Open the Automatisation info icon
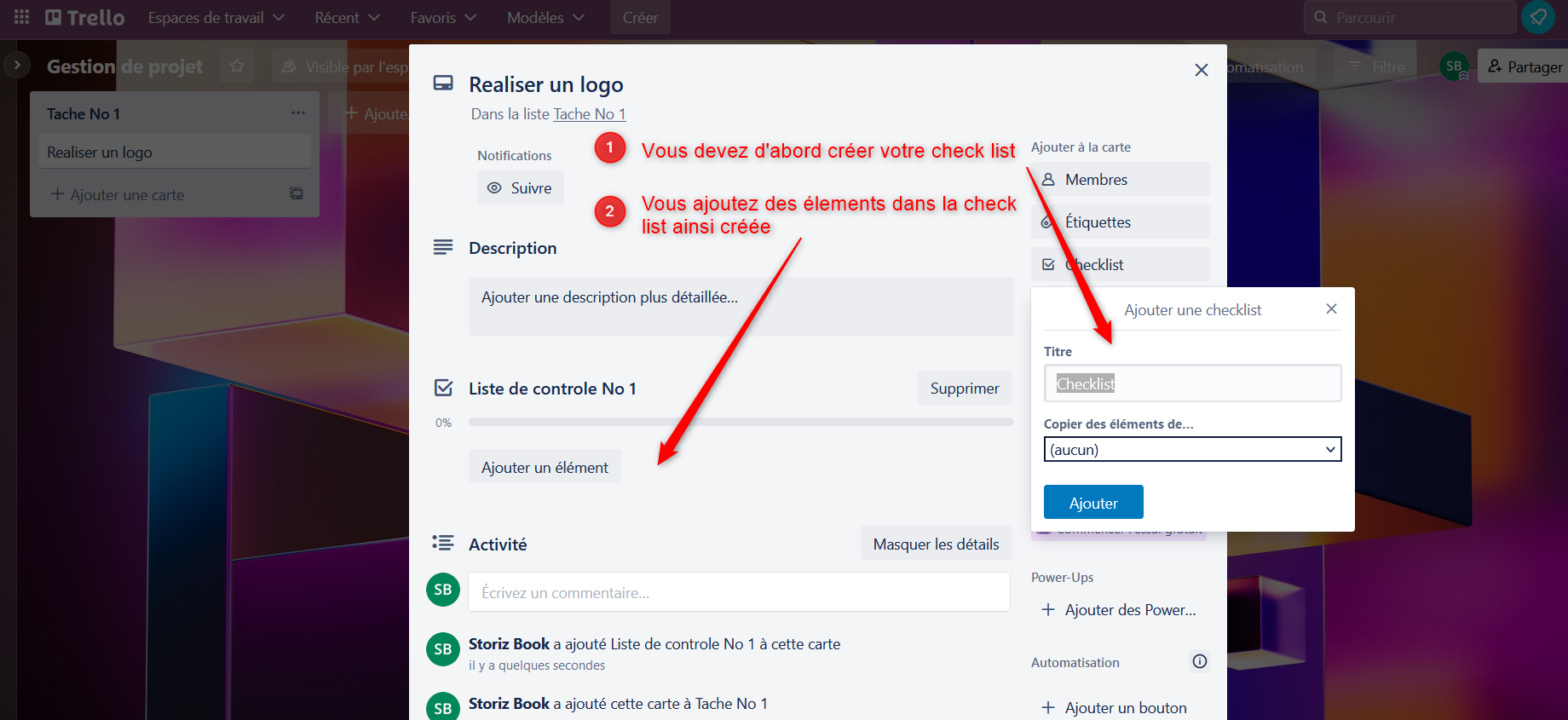 click(x=1200, y=661)
